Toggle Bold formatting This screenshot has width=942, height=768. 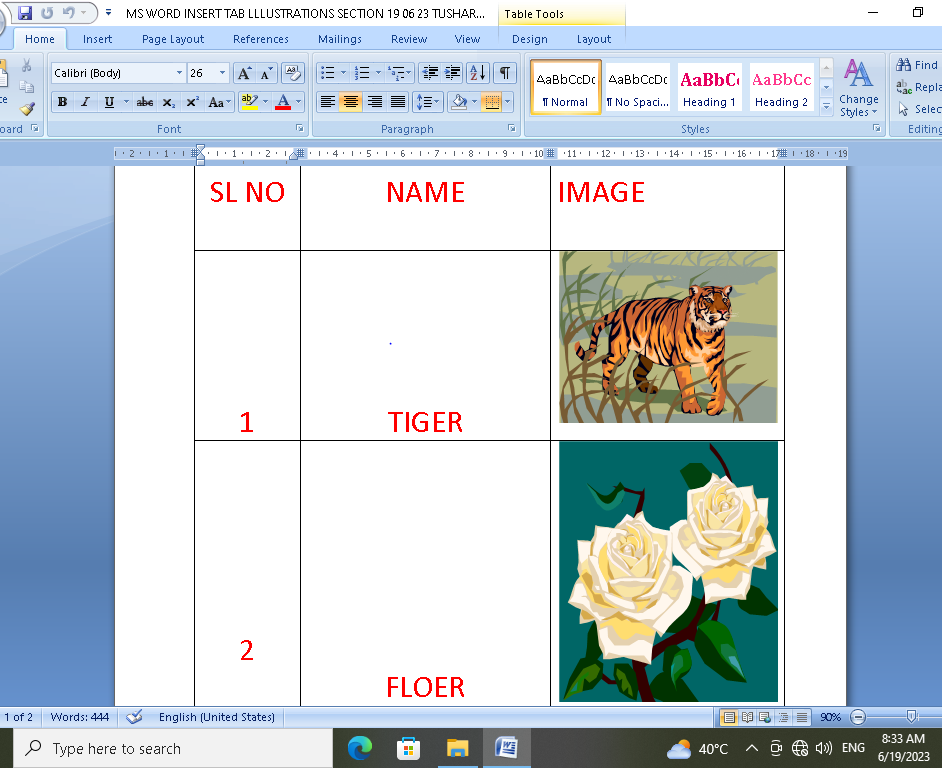point(62,102)
